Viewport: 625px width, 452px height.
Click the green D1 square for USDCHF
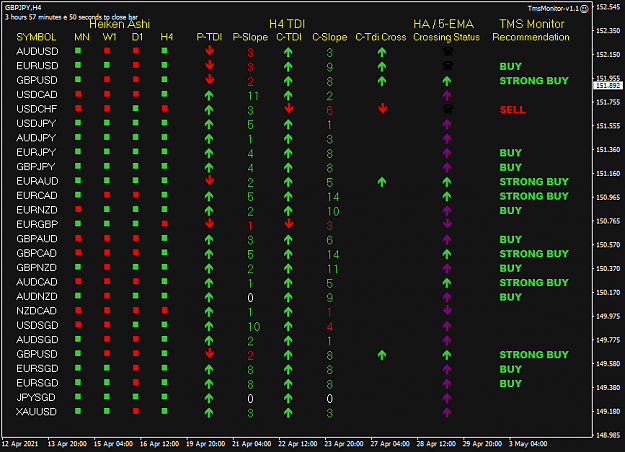(x=136, y=108)
